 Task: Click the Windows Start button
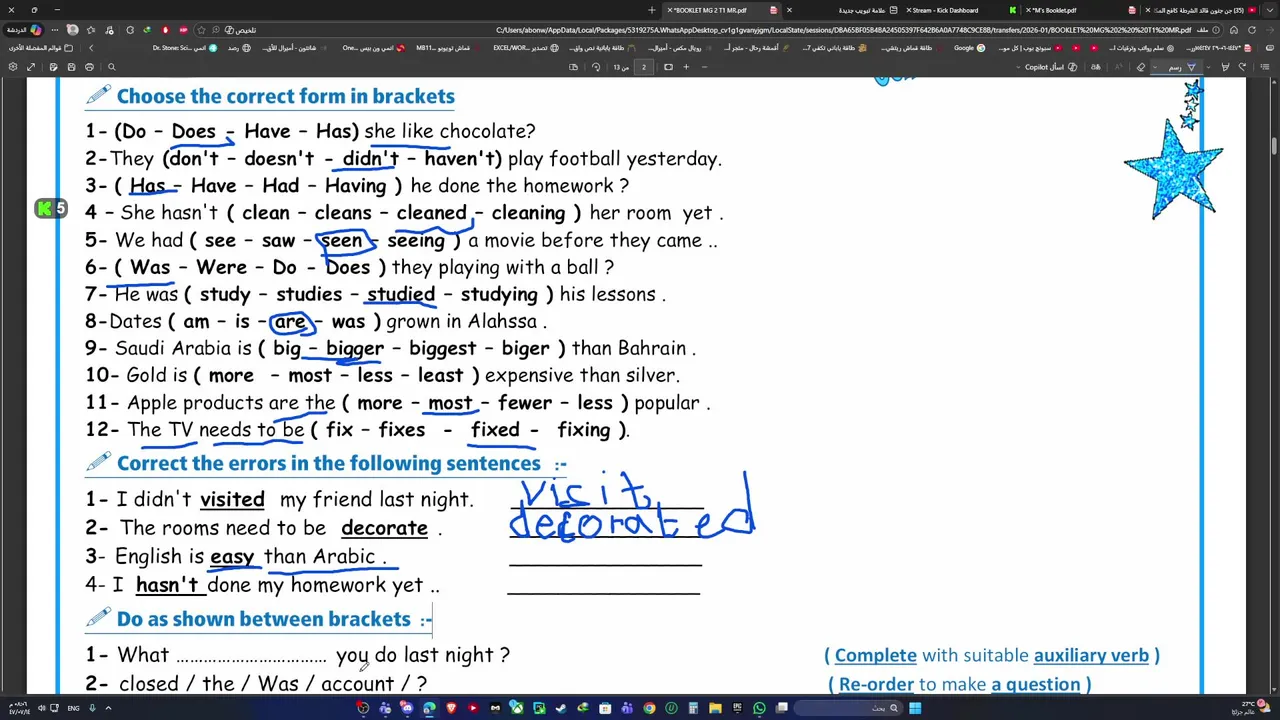tap(915, 708)
